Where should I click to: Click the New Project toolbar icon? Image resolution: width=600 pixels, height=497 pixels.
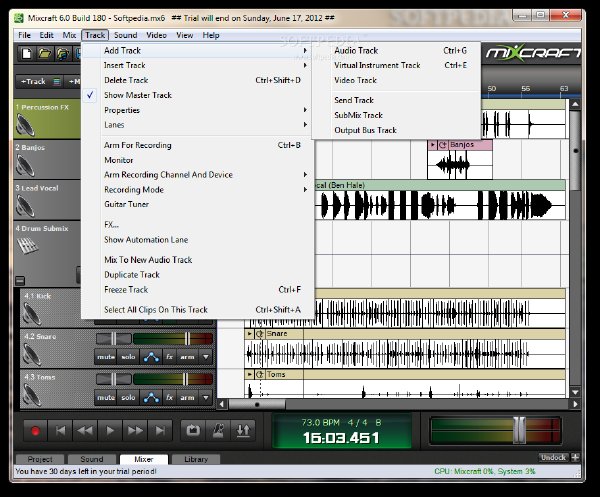tap(26, 54)
